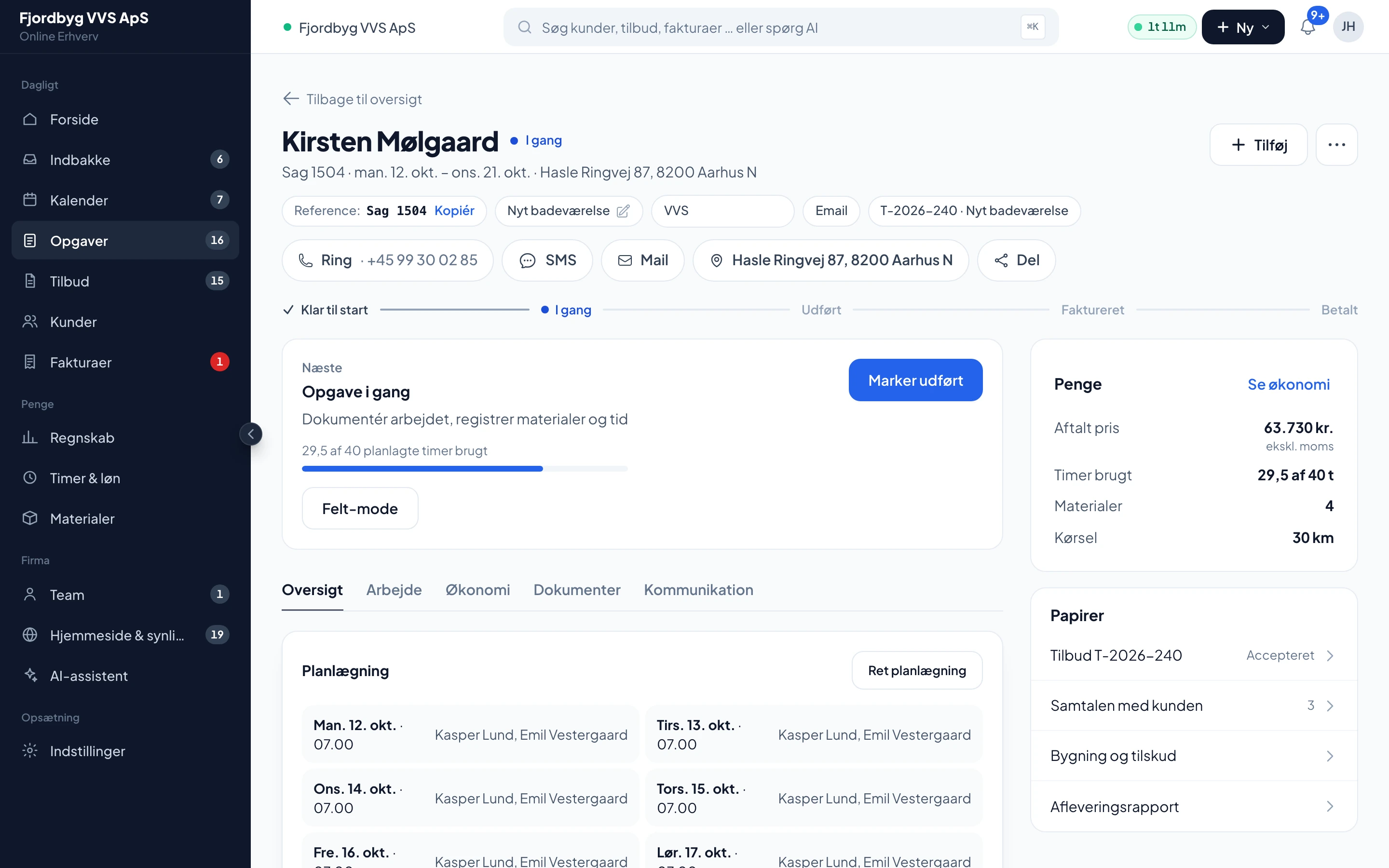1389x868 pixels.
Task: Click the map pin icon by Hasle Ringvej
Action: (x=716, y=260)
